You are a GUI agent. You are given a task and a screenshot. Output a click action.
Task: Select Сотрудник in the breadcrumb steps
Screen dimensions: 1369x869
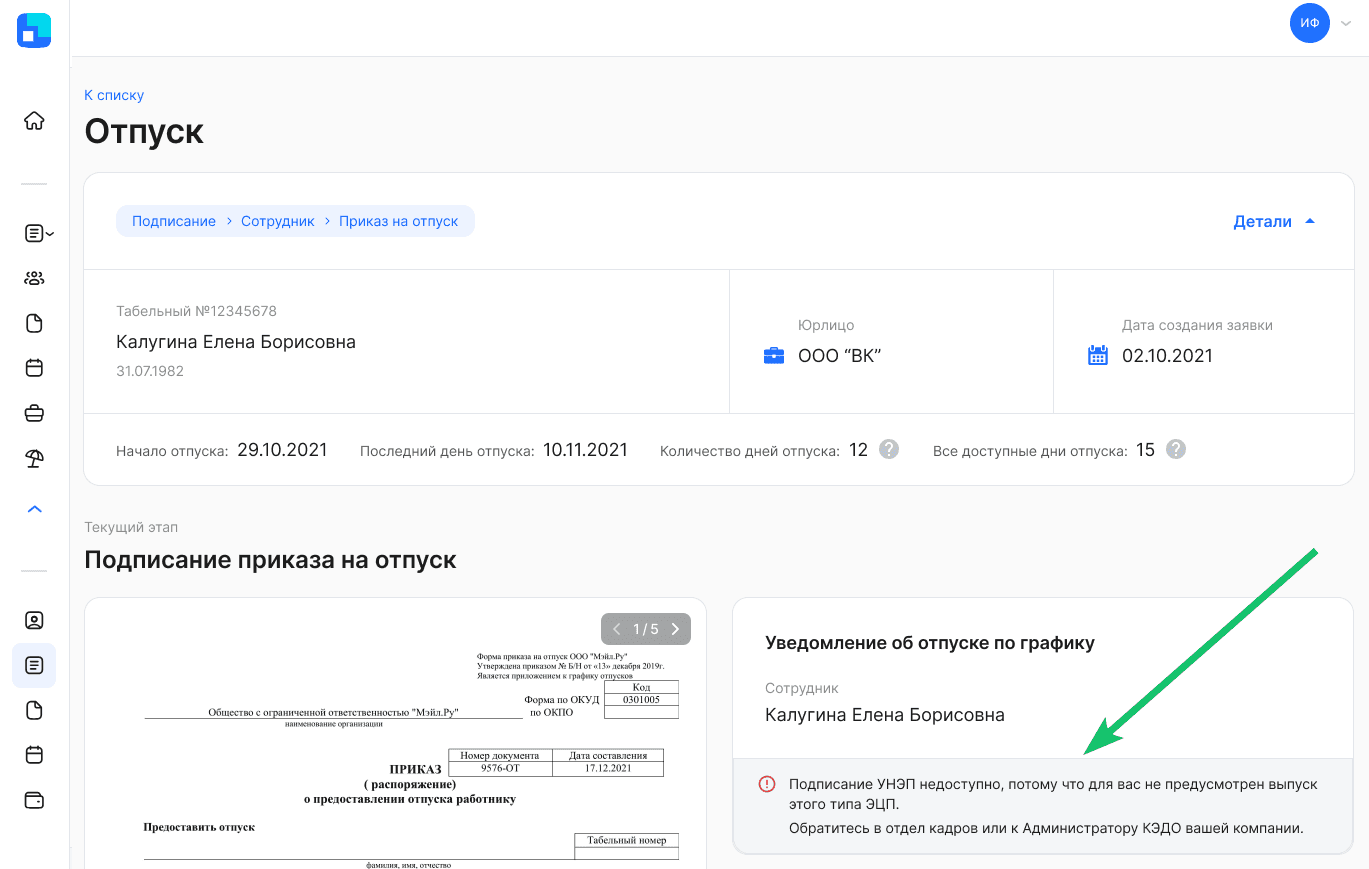click(x=276, y=220)
